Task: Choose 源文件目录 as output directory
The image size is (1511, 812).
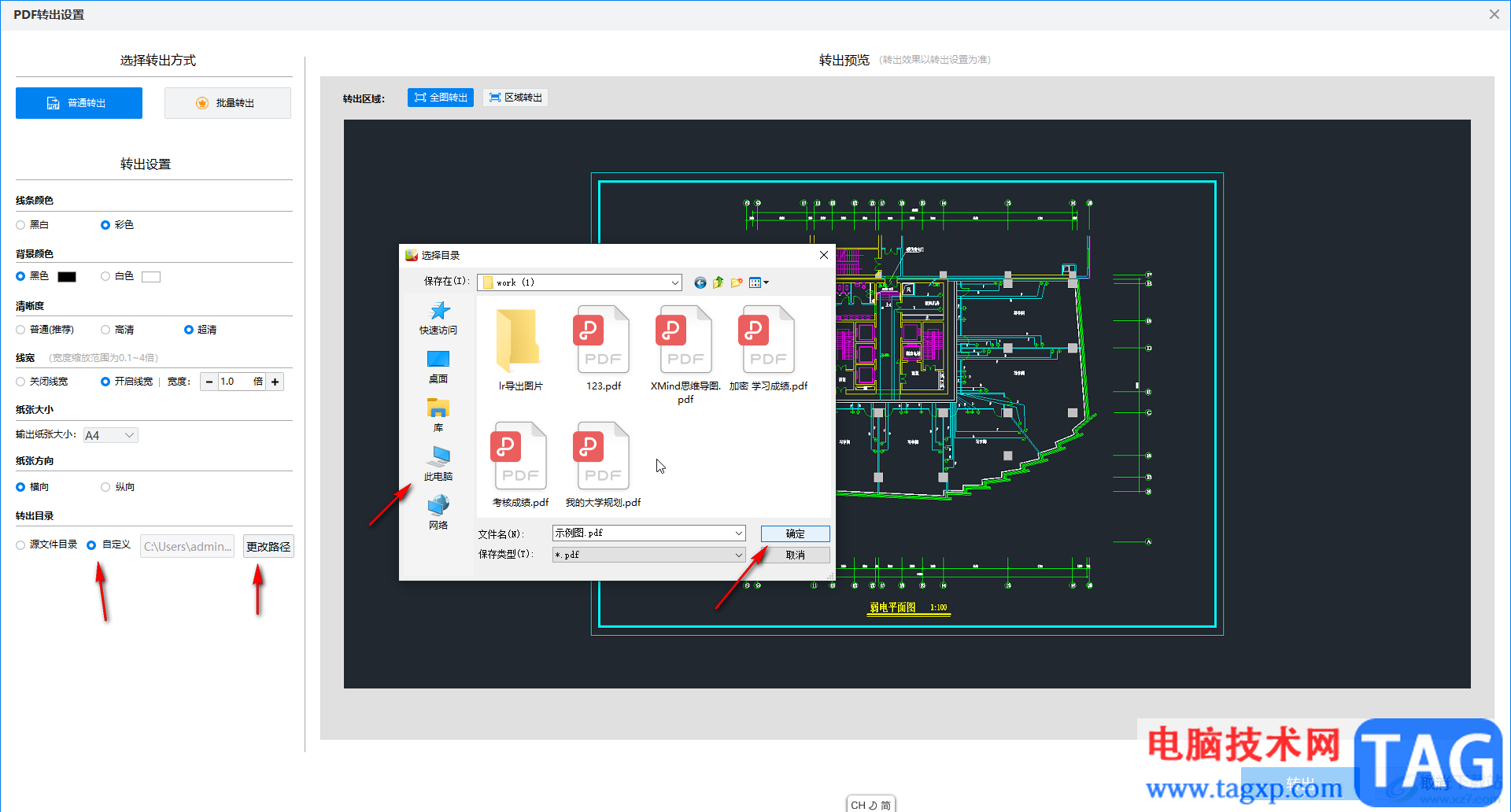Action: [46, 544]
